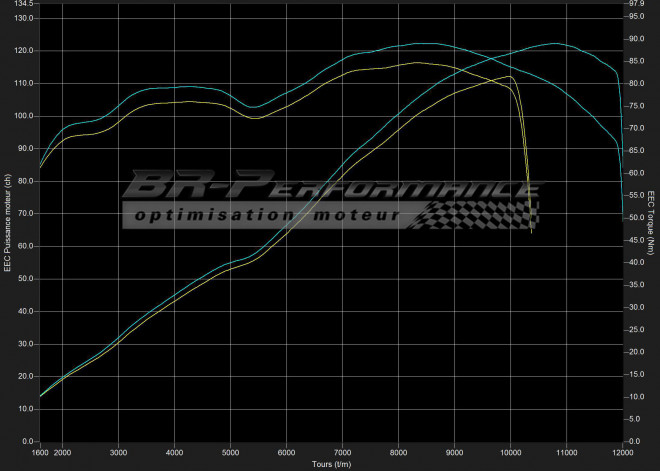Image resolution: width=660 pixels, height=471 pixels.
Task: Click the 100.0 tick on left power axis
Action: [x=24, y=116]
